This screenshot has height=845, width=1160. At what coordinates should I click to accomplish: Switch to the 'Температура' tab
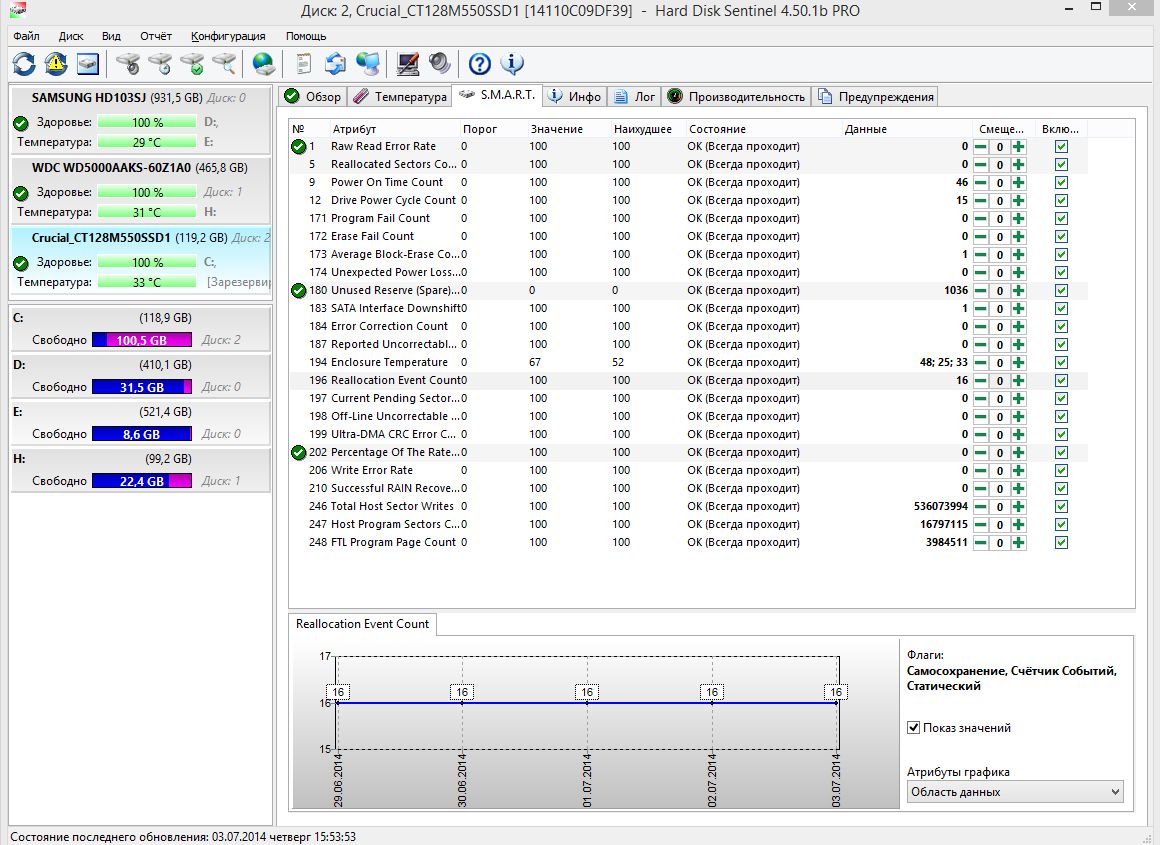tap(400, 97)
